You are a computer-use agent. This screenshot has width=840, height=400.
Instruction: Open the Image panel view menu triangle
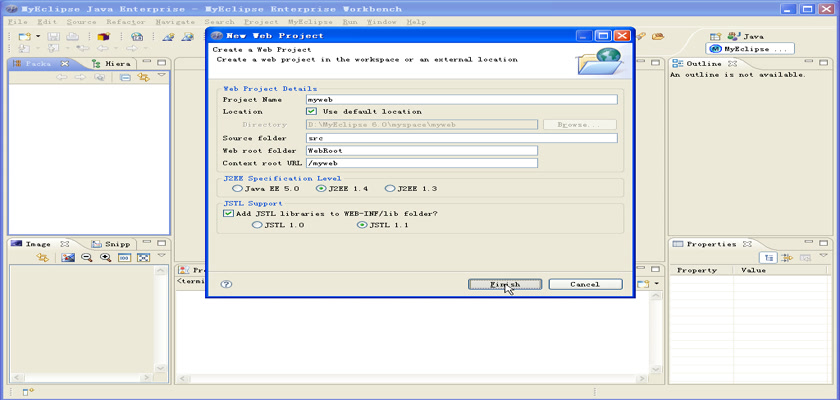tap(162, 255)
